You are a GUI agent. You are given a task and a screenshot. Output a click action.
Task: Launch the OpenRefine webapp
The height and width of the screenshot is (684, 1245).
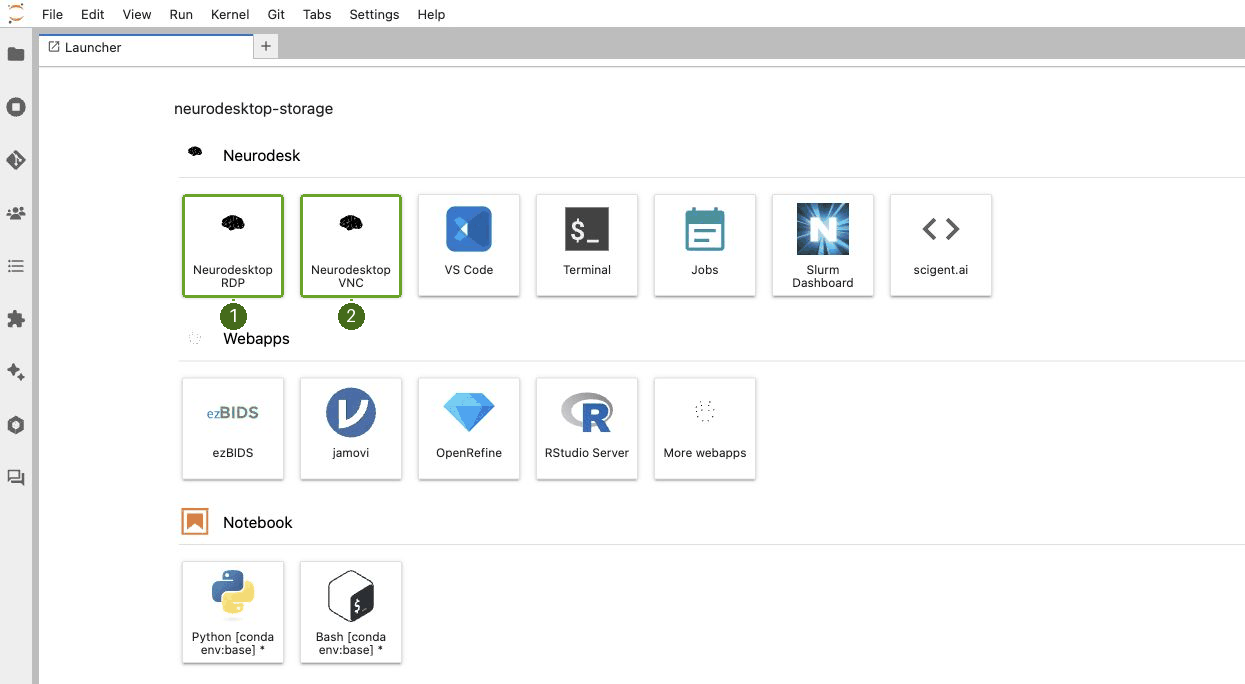(x=469, y=428)
